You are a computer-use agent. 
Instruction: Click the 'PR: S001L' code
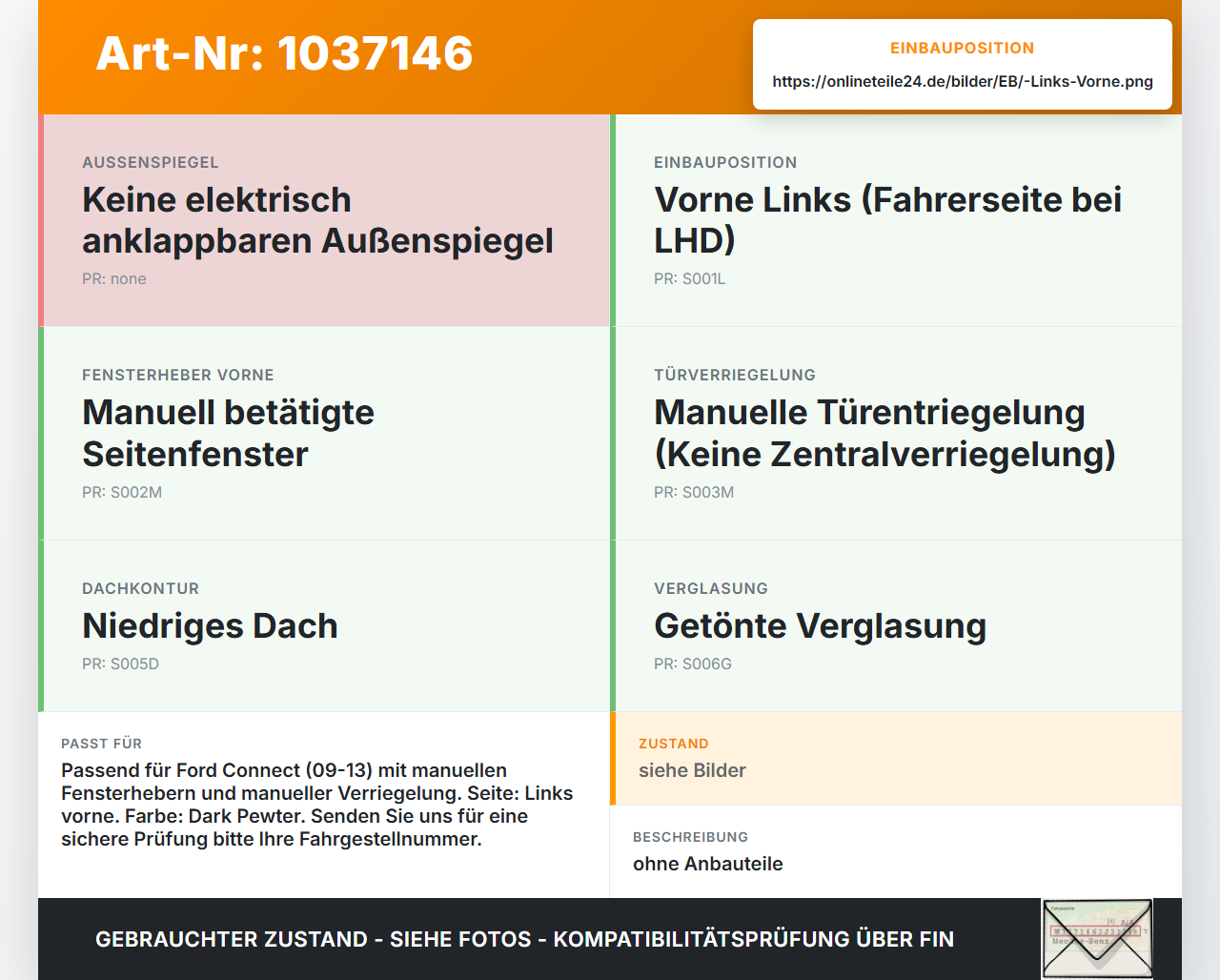click(x=690, y=278)
